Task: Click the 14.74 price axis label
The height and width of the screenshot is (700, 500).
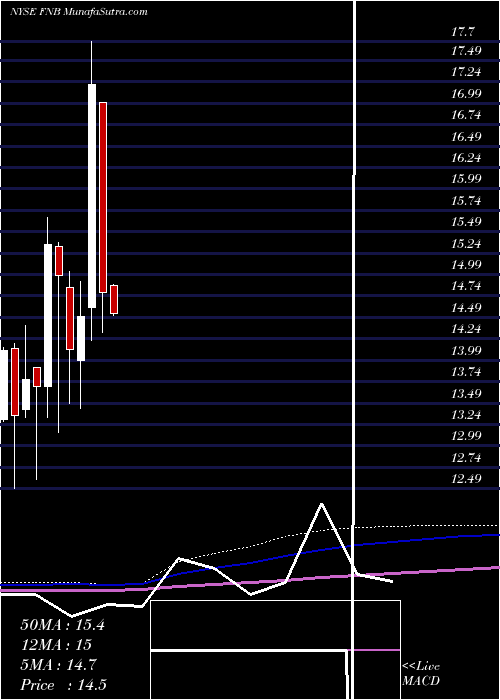Action: [466, 286]
